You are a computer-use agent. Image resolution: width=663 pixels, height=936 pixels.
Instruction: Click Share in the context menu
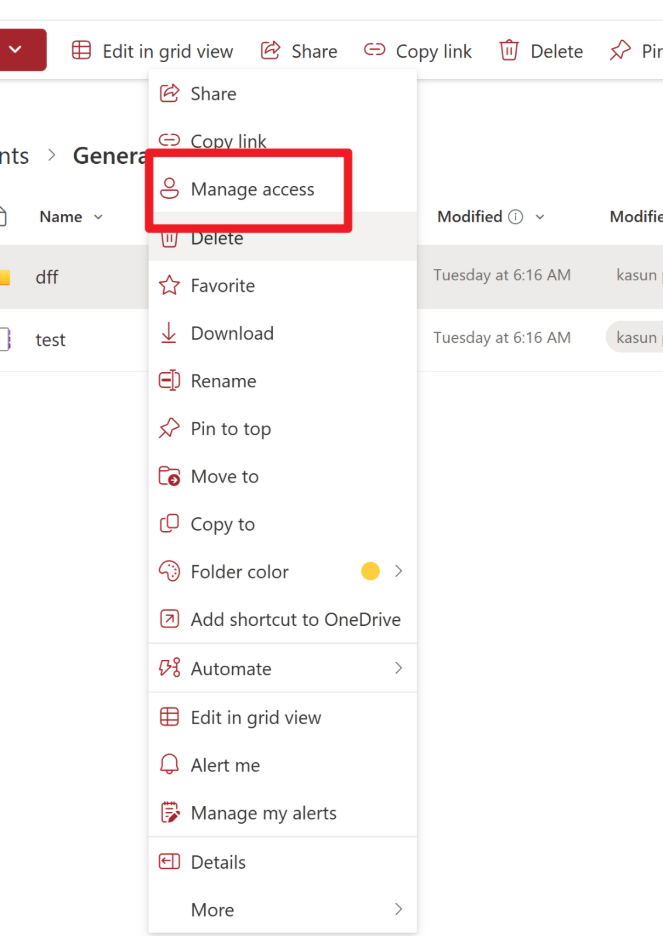pos(282,93)
